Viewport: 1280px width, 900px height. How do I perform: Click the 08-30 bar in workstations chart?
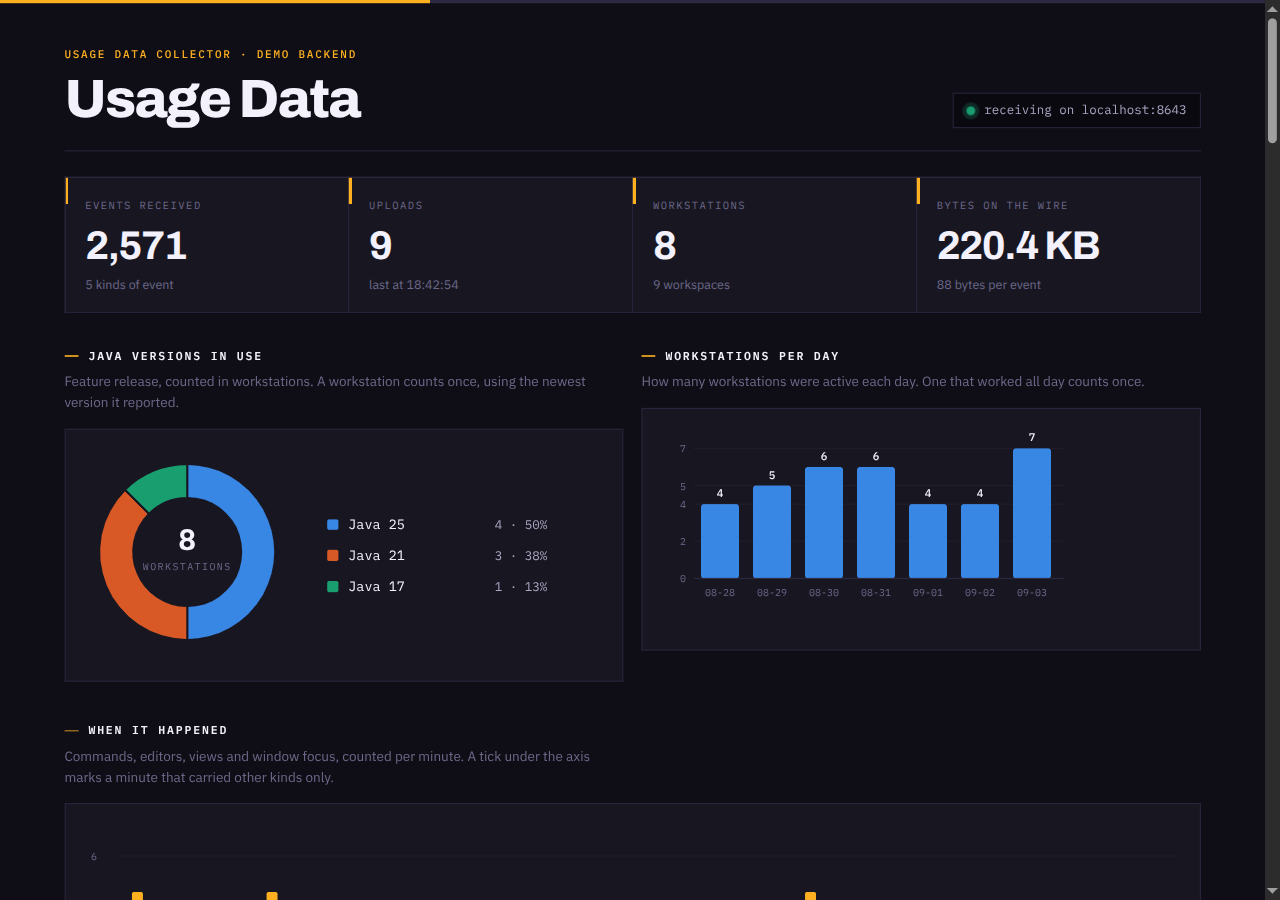(x=824, y=522)
